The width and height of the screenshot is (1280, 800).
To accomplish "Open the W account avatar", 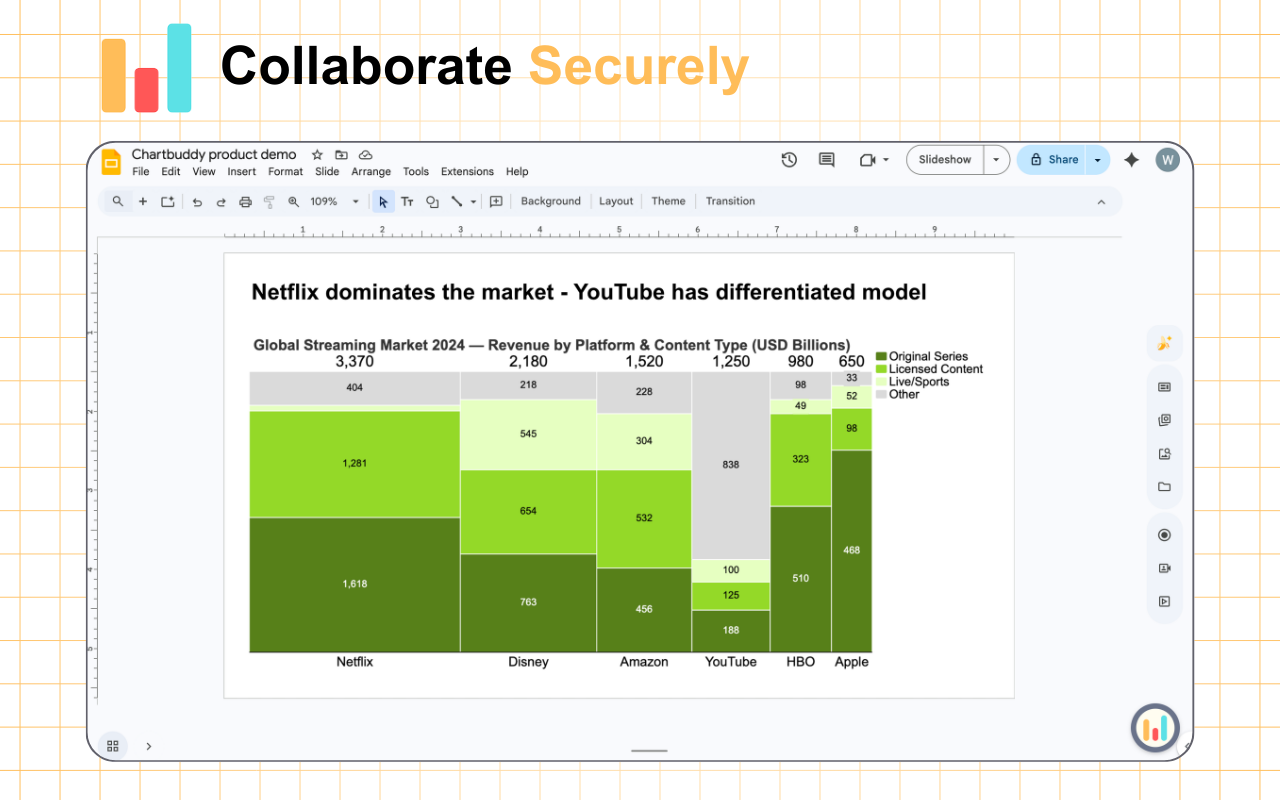I will tap(1167, 160).
